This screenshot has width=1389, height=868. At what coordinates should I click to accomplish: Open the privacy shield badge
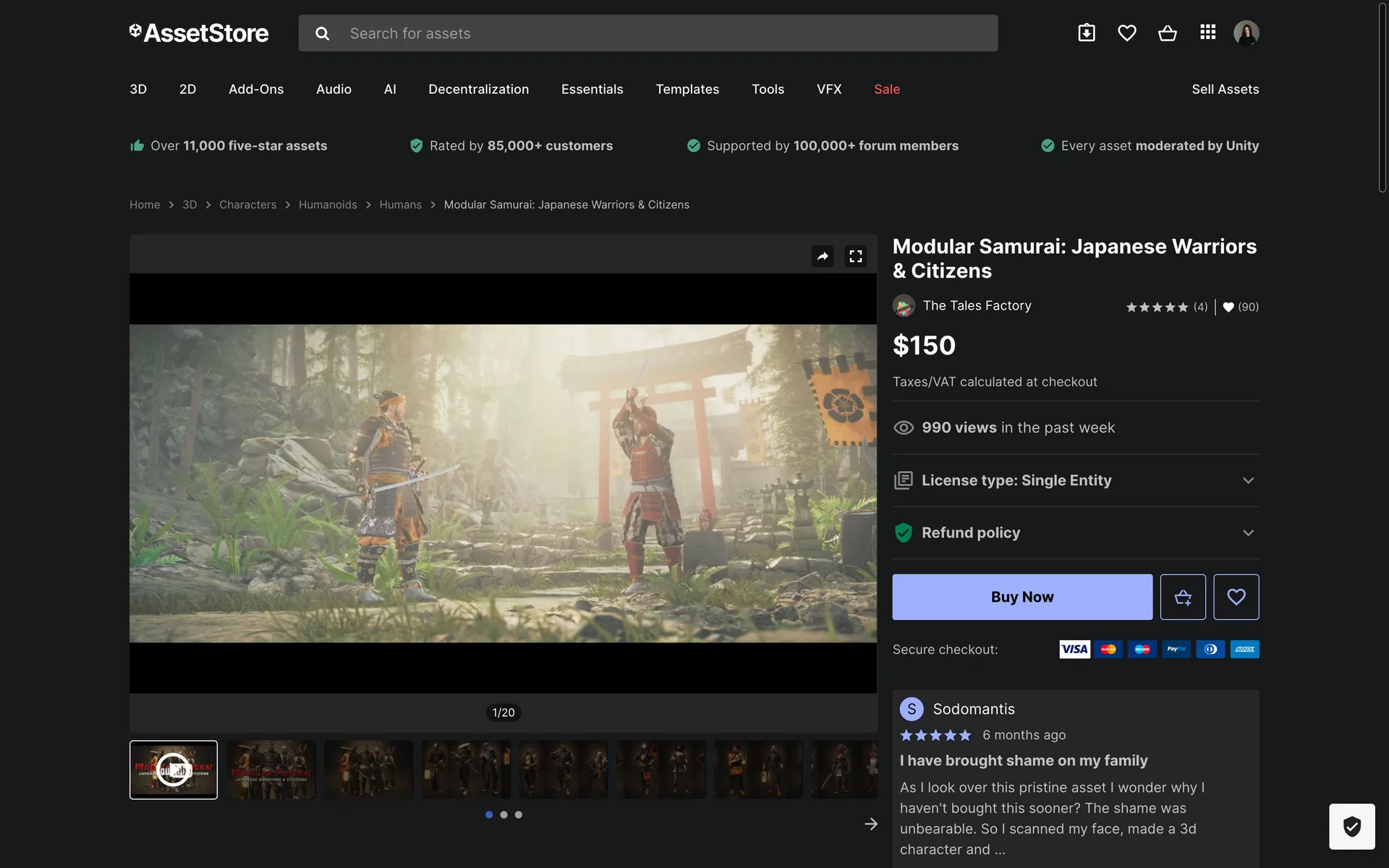(x=1351, y=826)
